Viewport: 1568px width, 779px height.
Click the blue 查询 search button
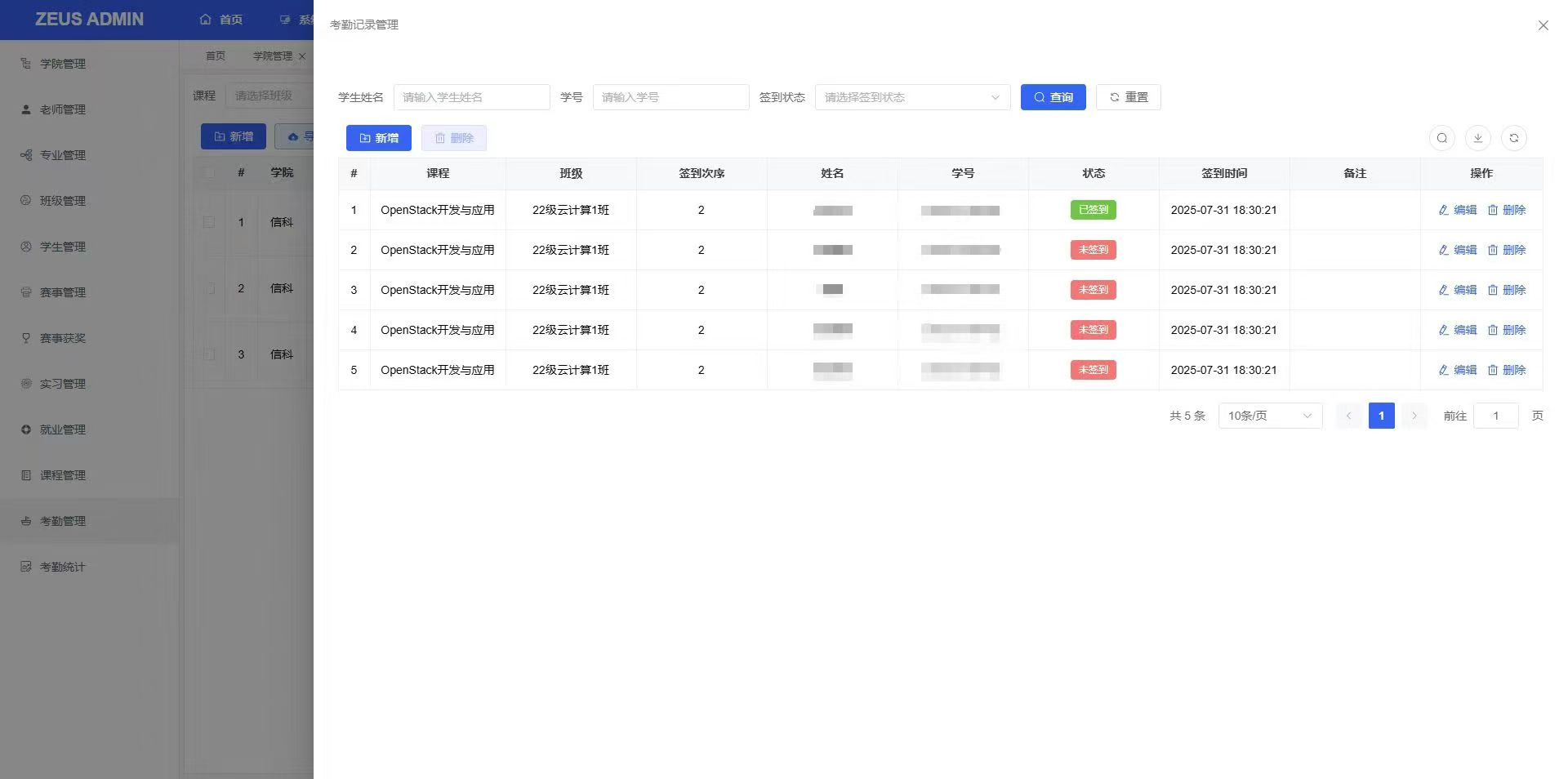click(1053, 97)
